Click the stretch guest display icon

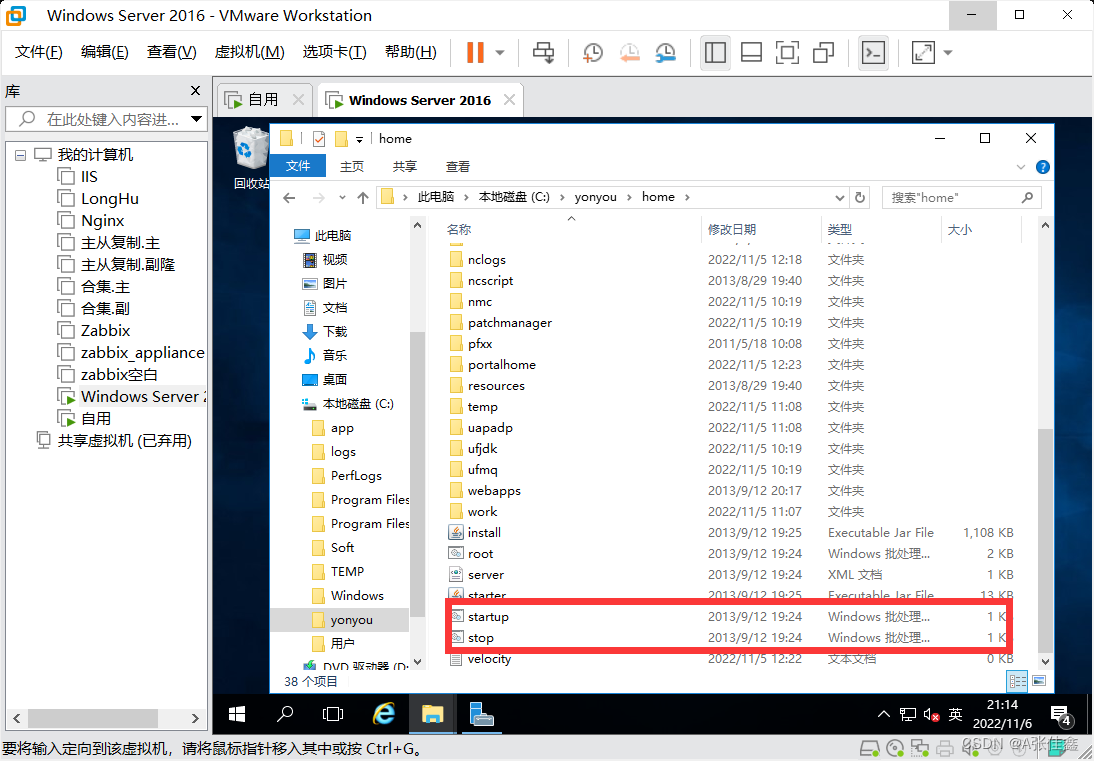(x=924, y=52)
